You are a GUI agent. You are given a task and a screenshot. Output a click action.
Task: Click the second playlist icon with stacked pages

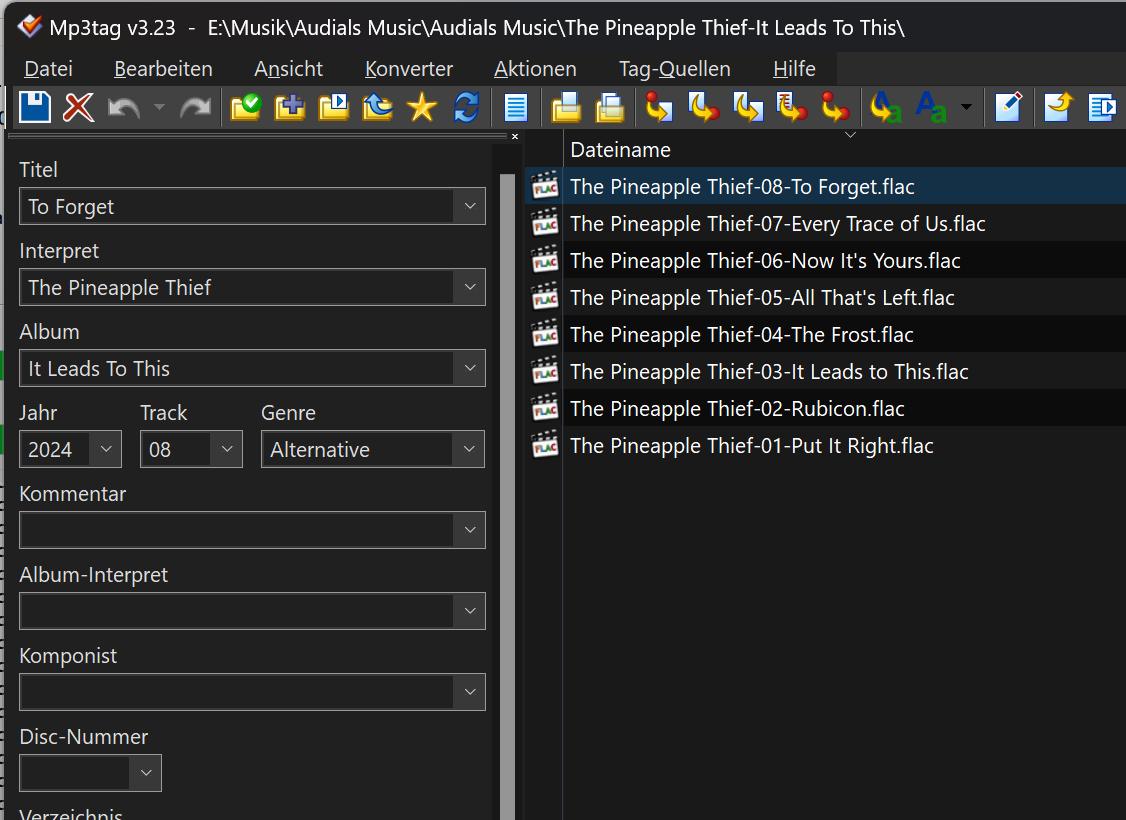[610, 108]
